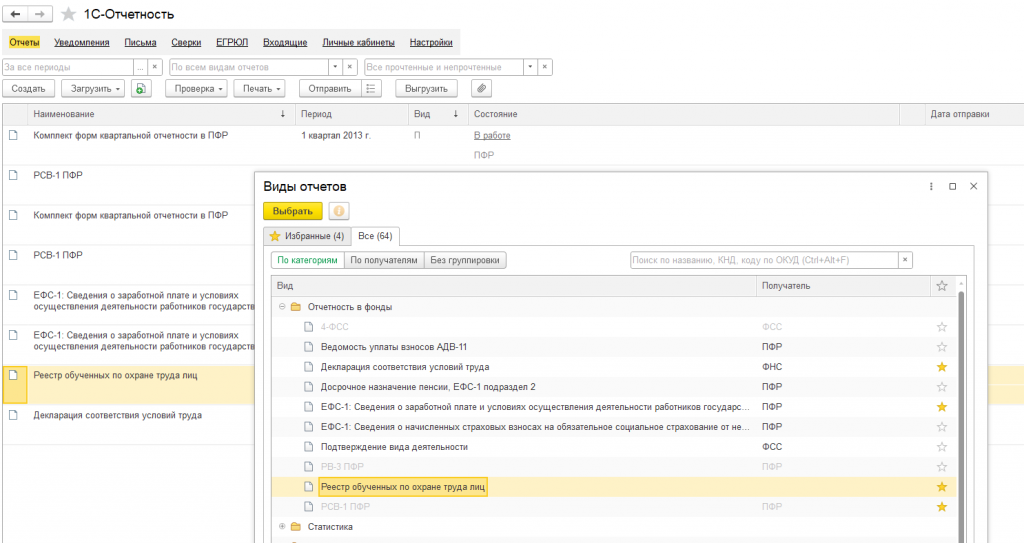Click the folder icon of Статистика
This screenshot has width=1024, height=543.
coord(296,527)
